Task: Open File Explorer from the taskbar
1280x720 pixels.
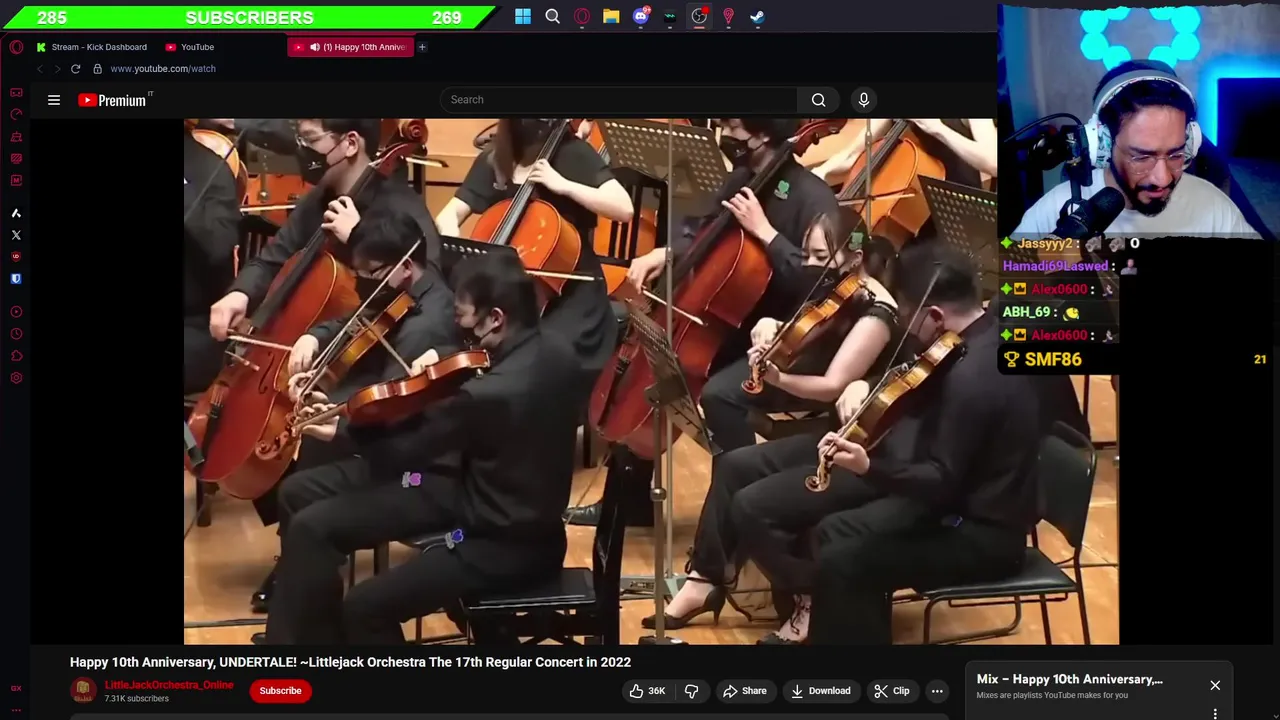Action: (611, 16)
